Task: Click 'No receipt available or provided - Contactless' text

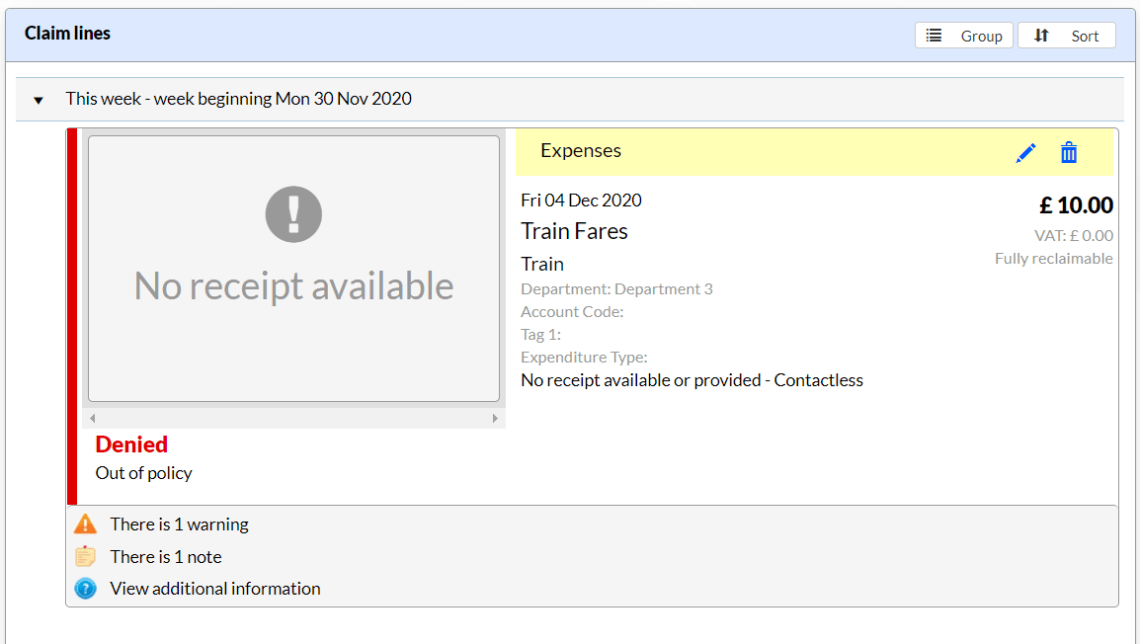Action: point(692,380)
